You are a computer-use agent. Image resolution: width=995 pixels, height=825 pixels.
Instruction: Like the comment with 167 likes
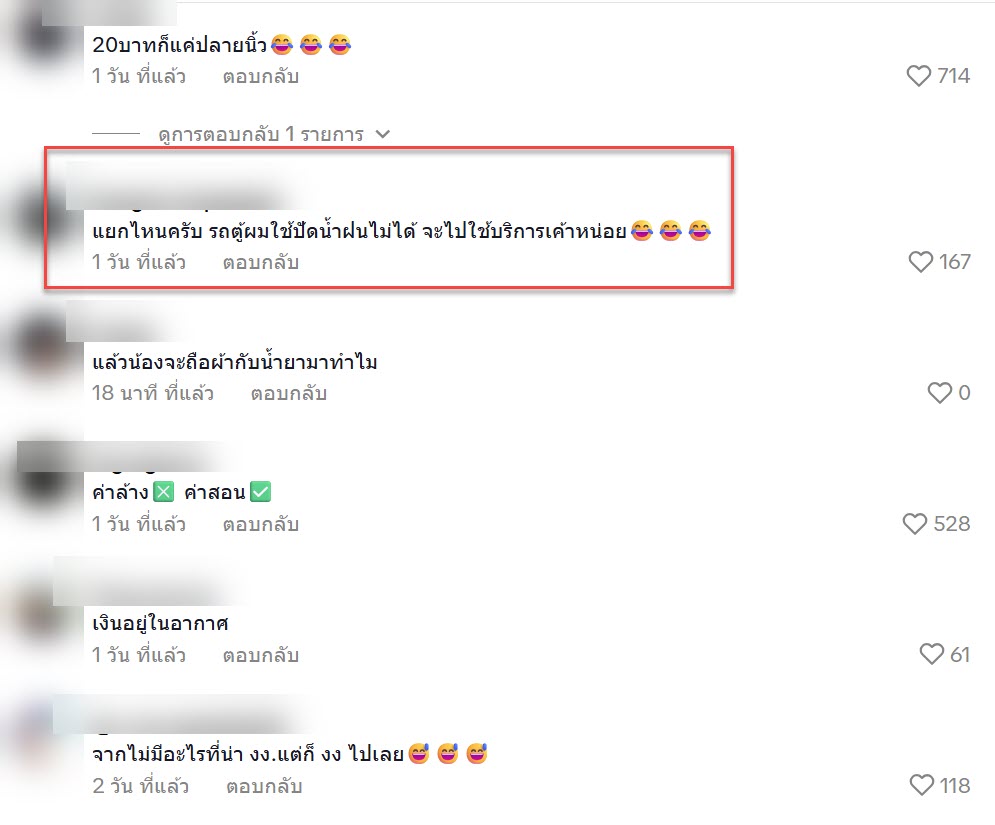coord(920,262)
